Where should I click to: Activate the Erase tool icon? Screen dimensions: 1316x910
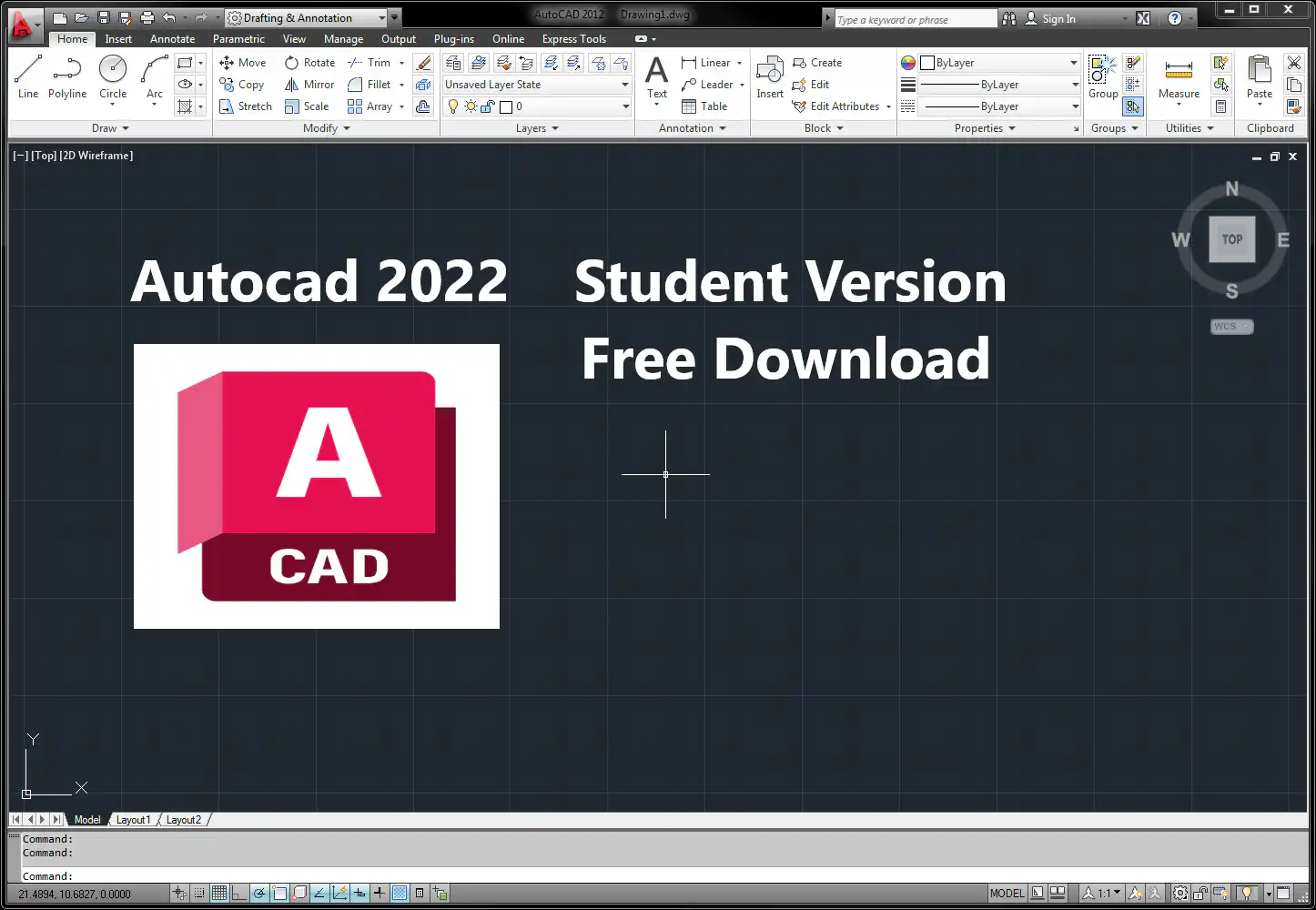click(423, 63)
